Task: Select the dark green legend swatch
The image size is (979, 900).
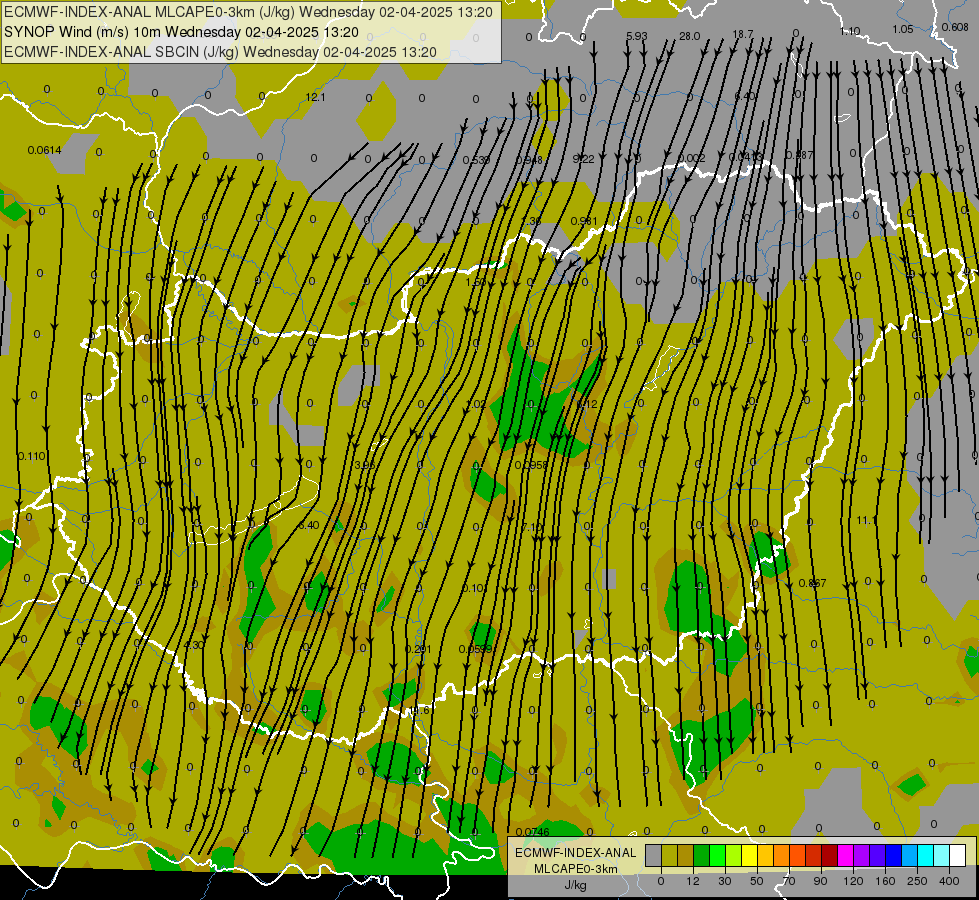Action: point(702,856)
